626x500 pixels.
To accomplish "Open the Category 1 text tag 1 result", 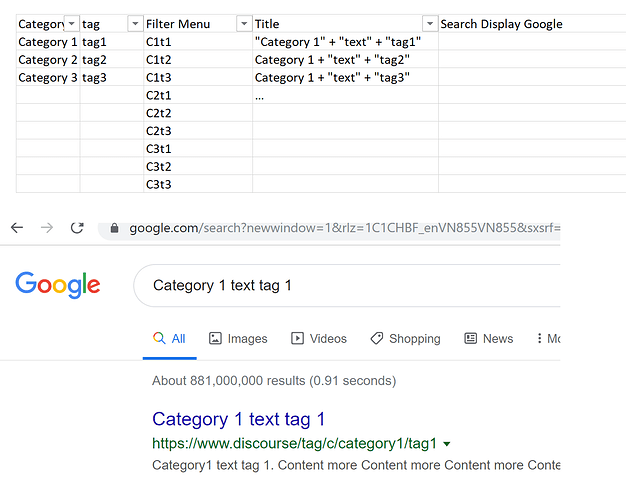I will 238,419.
